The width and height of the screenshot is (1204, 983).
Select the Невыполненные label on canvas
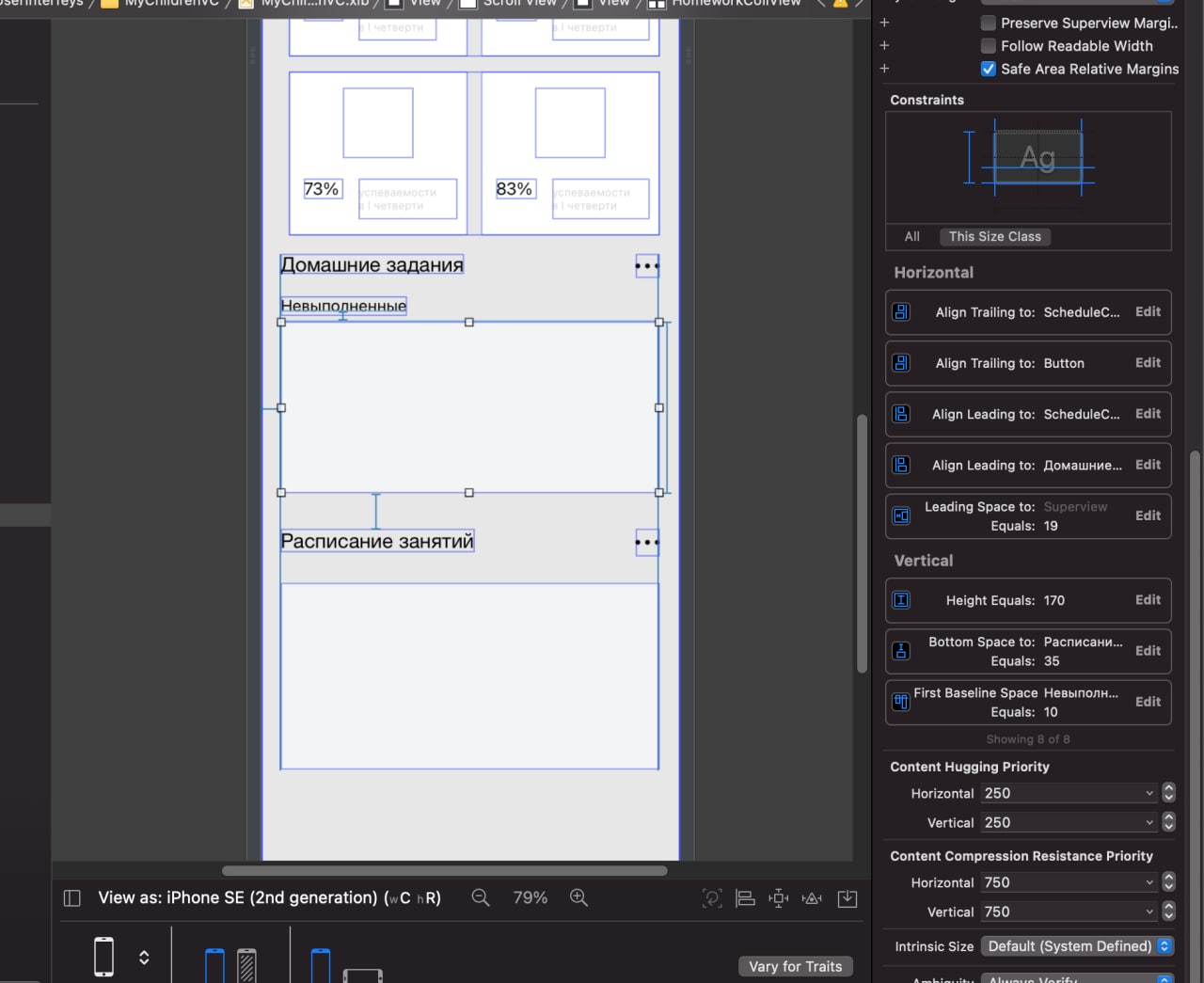click(343, 306)
